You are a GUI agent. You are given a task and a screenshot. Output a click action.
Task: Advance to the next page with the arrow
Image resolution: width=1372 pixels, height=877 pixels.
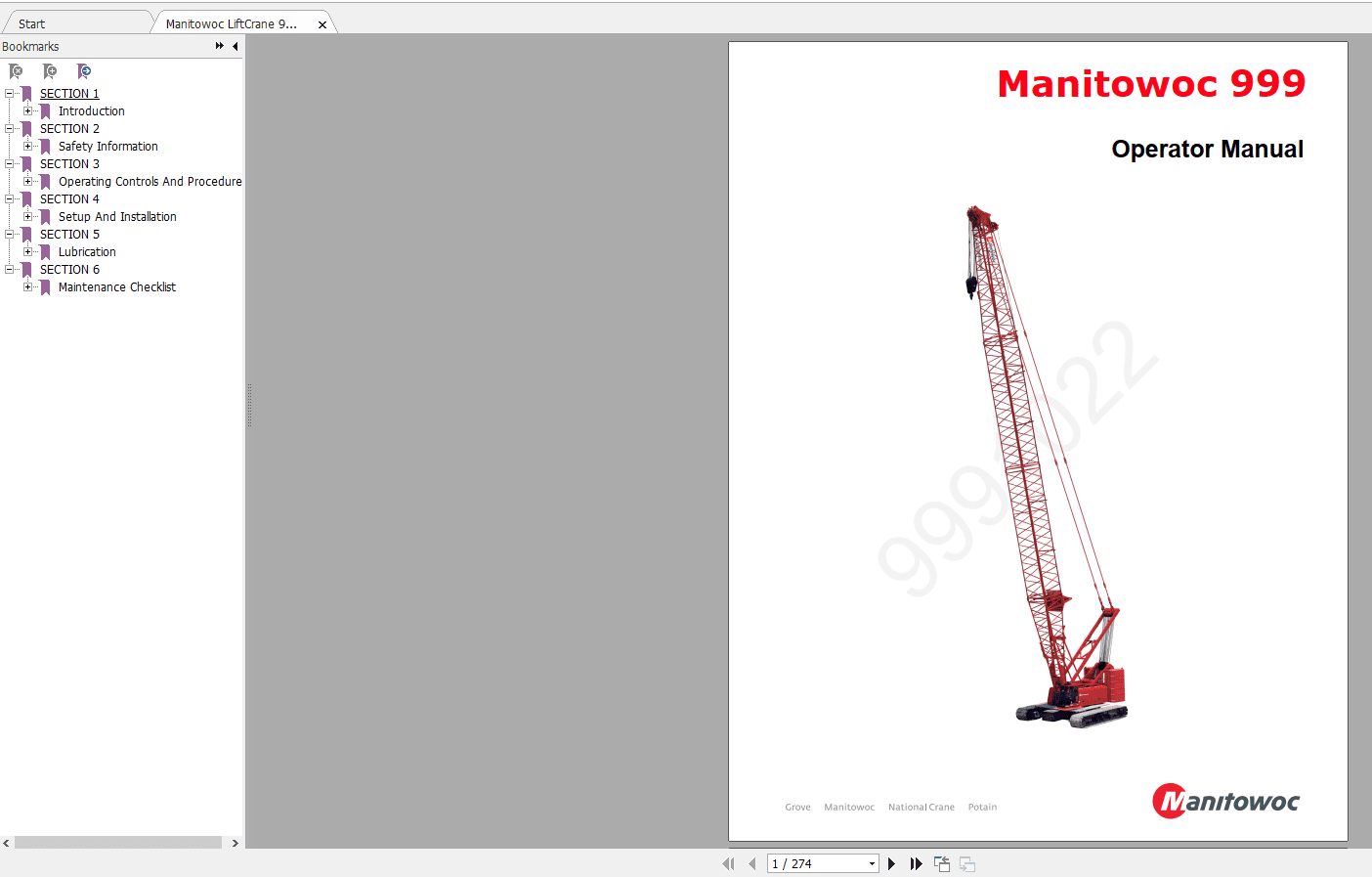(x=891, y=863)
